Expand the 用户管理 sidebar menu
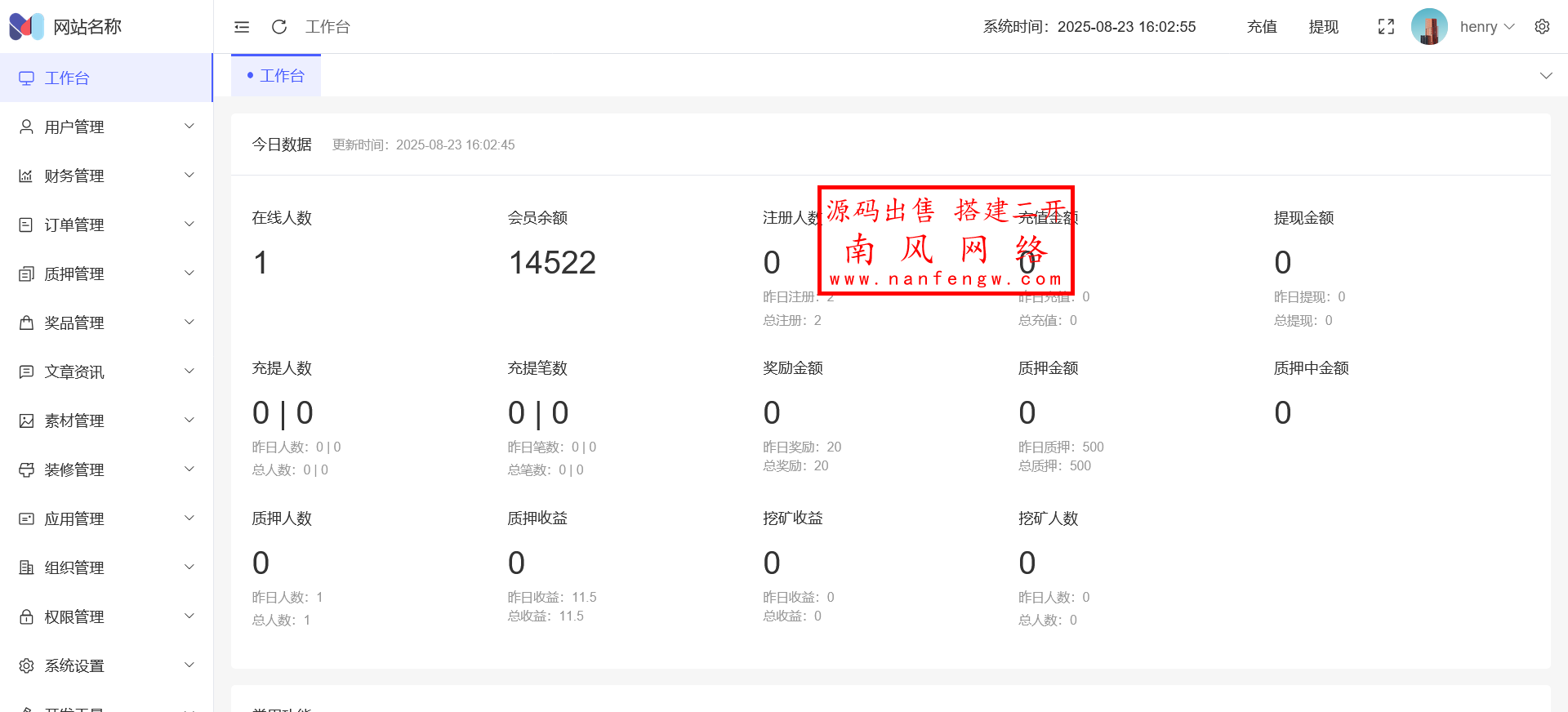This screenshot has height=712, width=1568. click(x=106, y=127)
